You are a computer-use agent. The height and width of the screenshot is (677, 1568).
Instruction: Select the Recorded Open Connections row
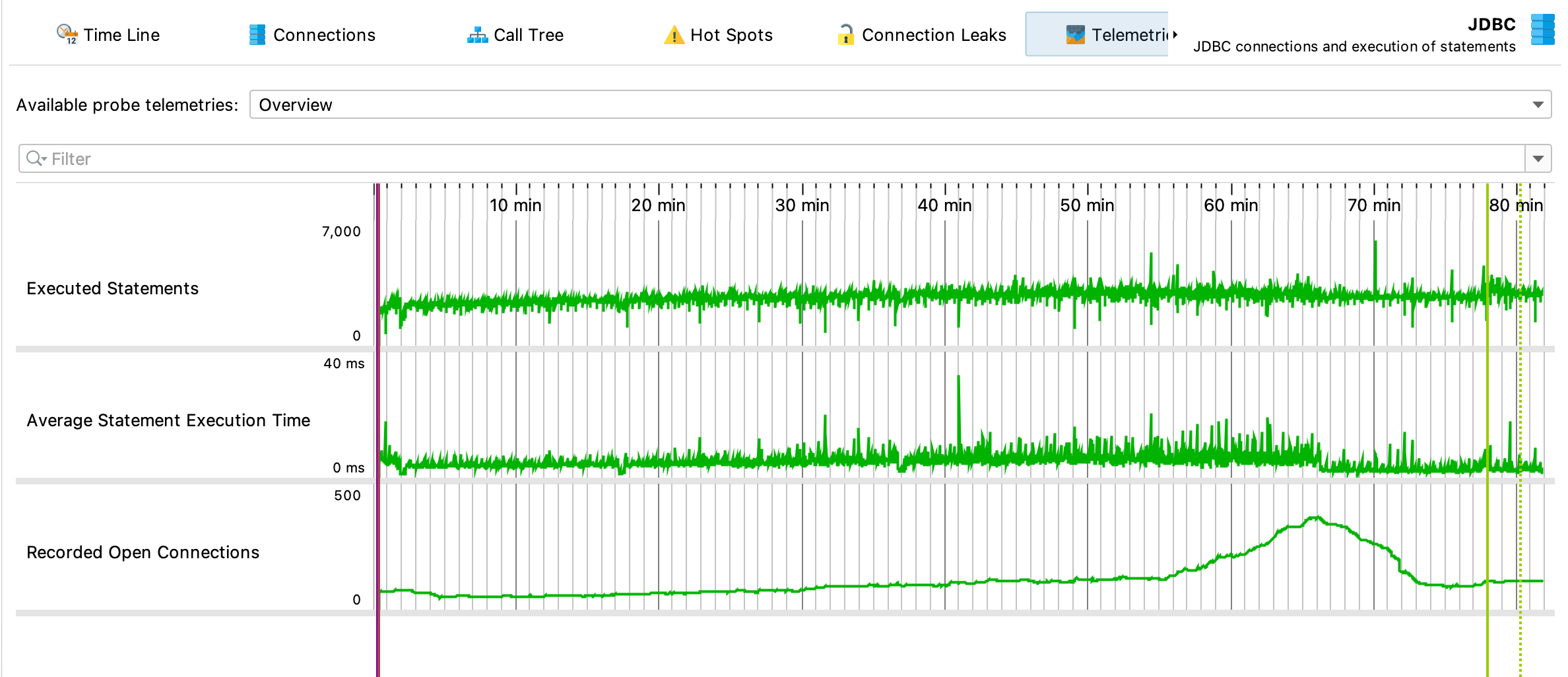[143, 552]
